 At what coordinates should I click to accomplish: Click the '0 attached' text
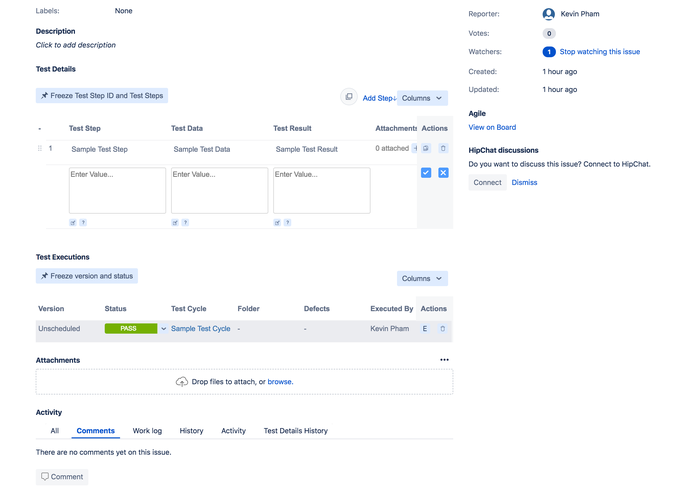pos(392,148)
